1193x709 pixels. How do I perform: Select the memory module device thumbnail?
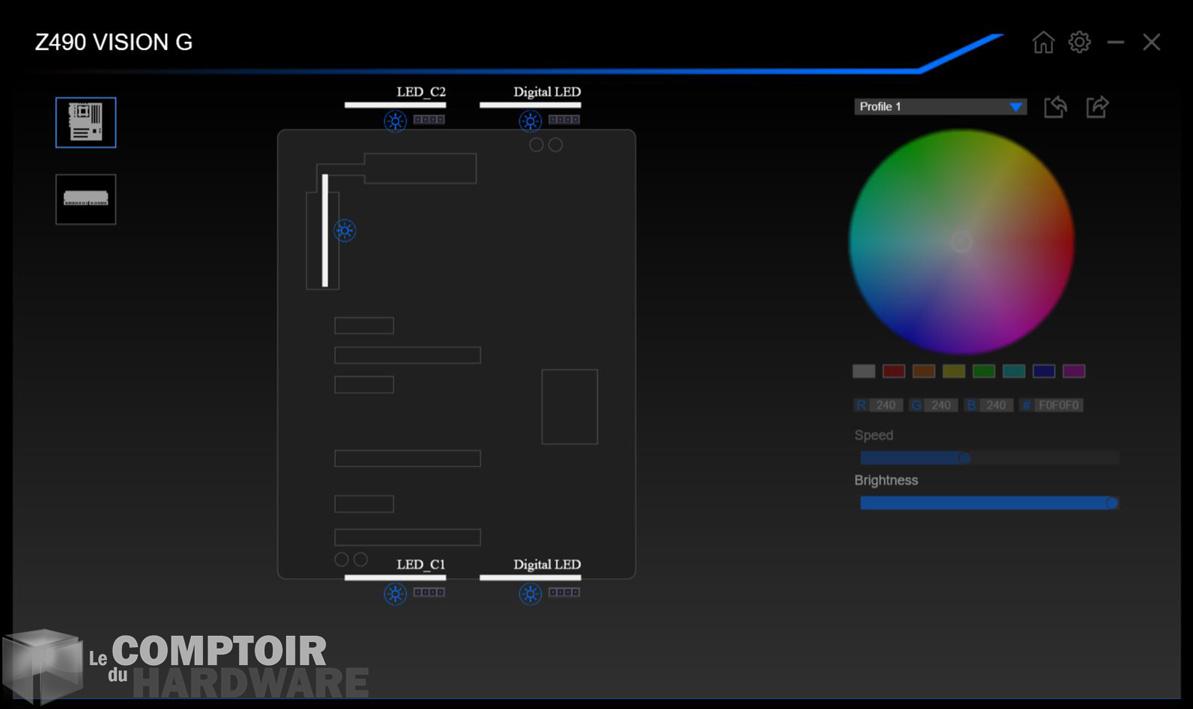86,199
